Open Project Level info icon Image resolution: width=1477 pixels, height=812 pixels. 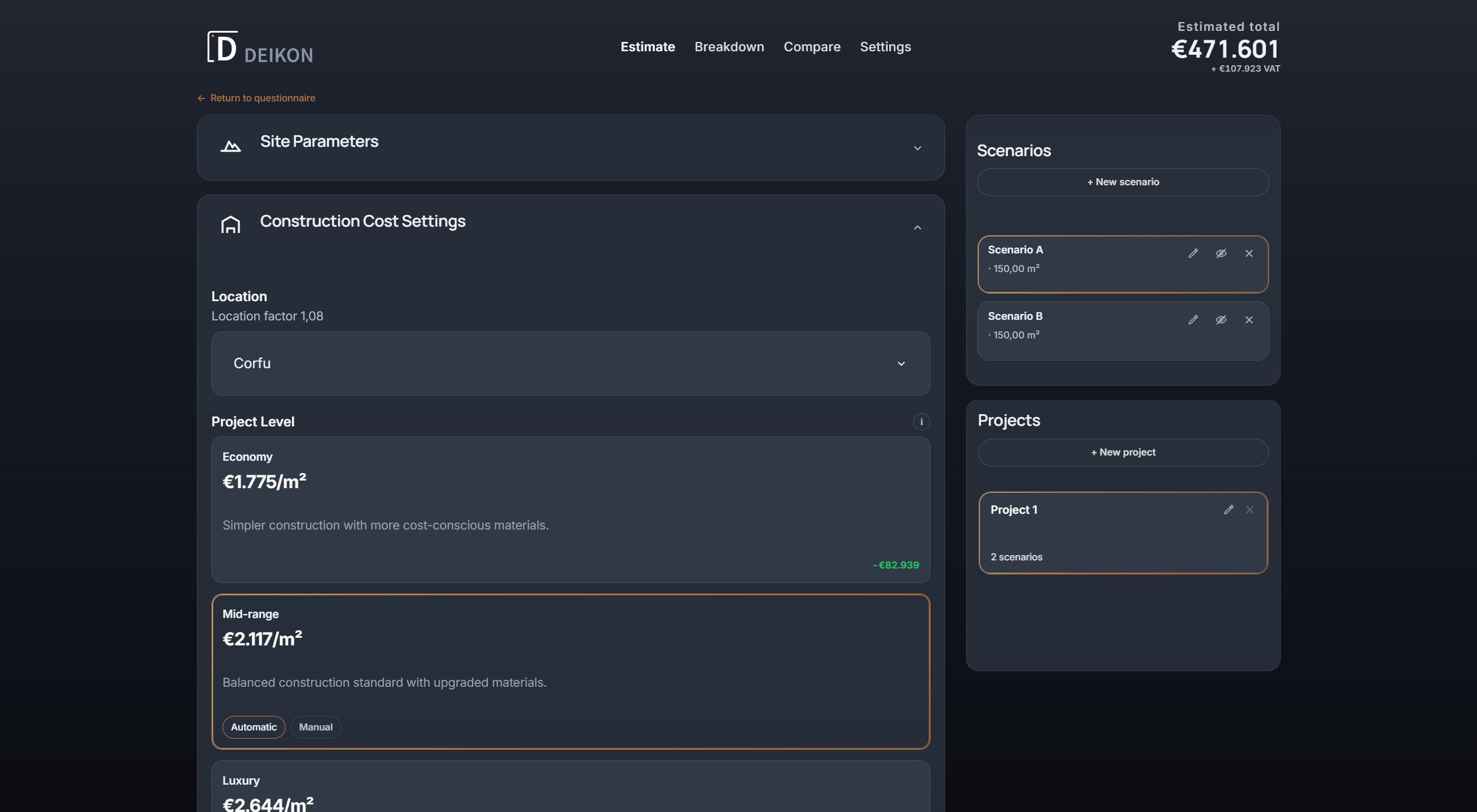click(921, 422)
